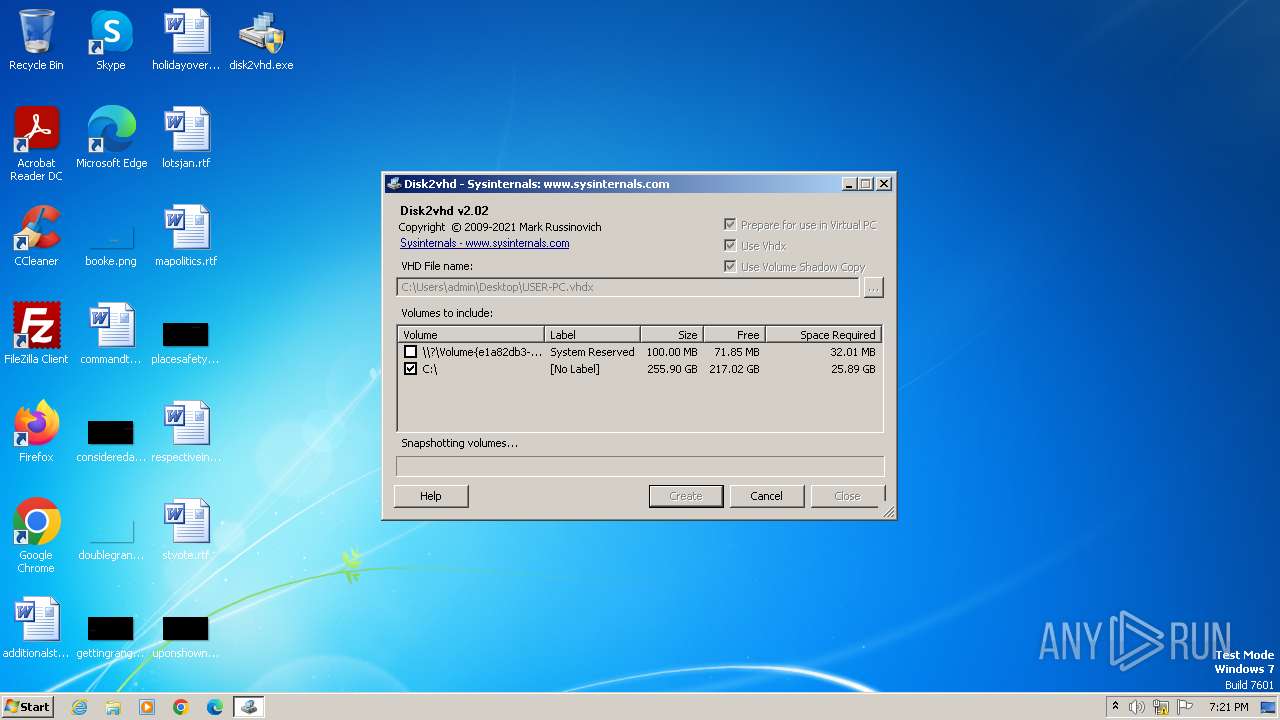Open FileZilla Client shortcut
This screenshot has height=720, width=1280.
(x=36, y=334)
